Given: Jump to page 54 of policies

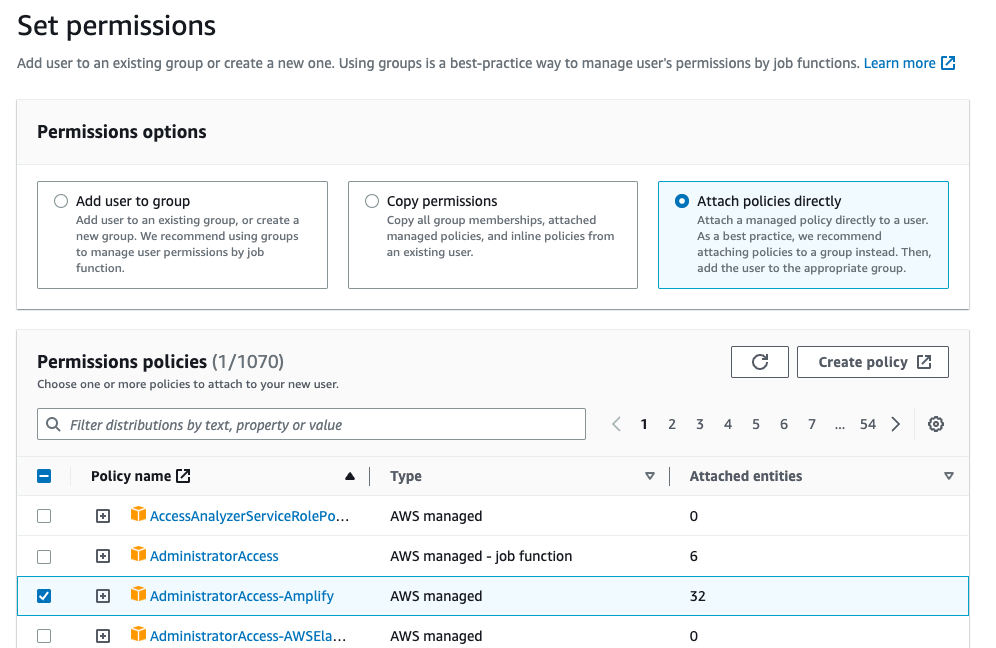Looking at the screenshot, I should [868, 424].
